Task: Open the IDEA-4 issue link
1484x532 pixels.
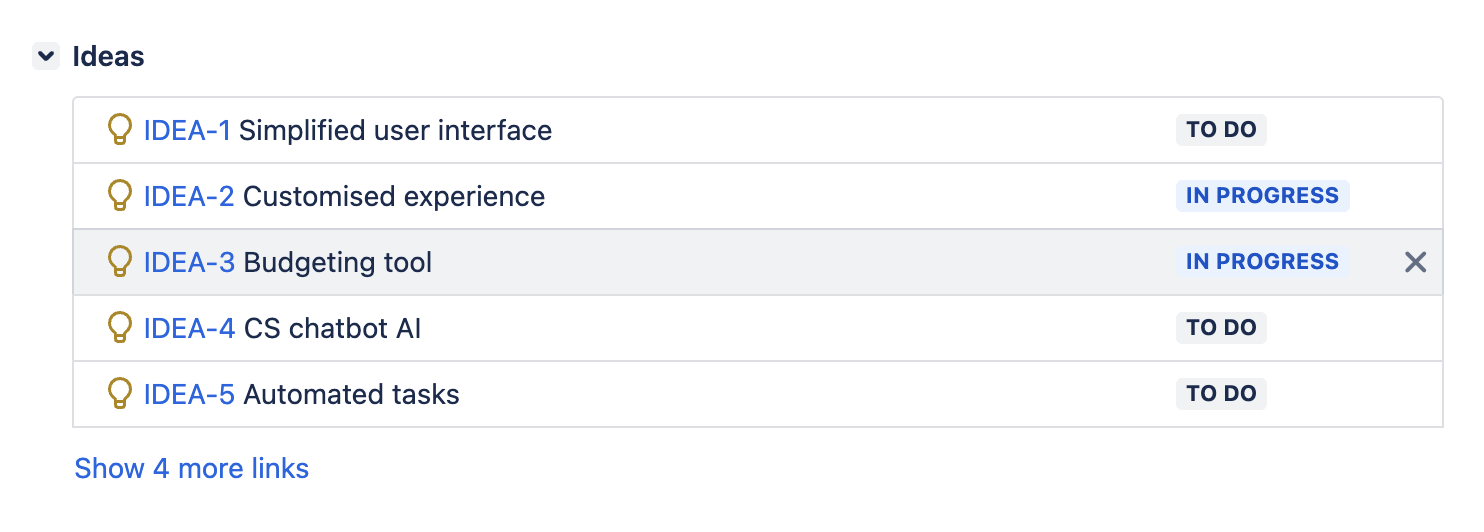Action: [x=189, y=328]
